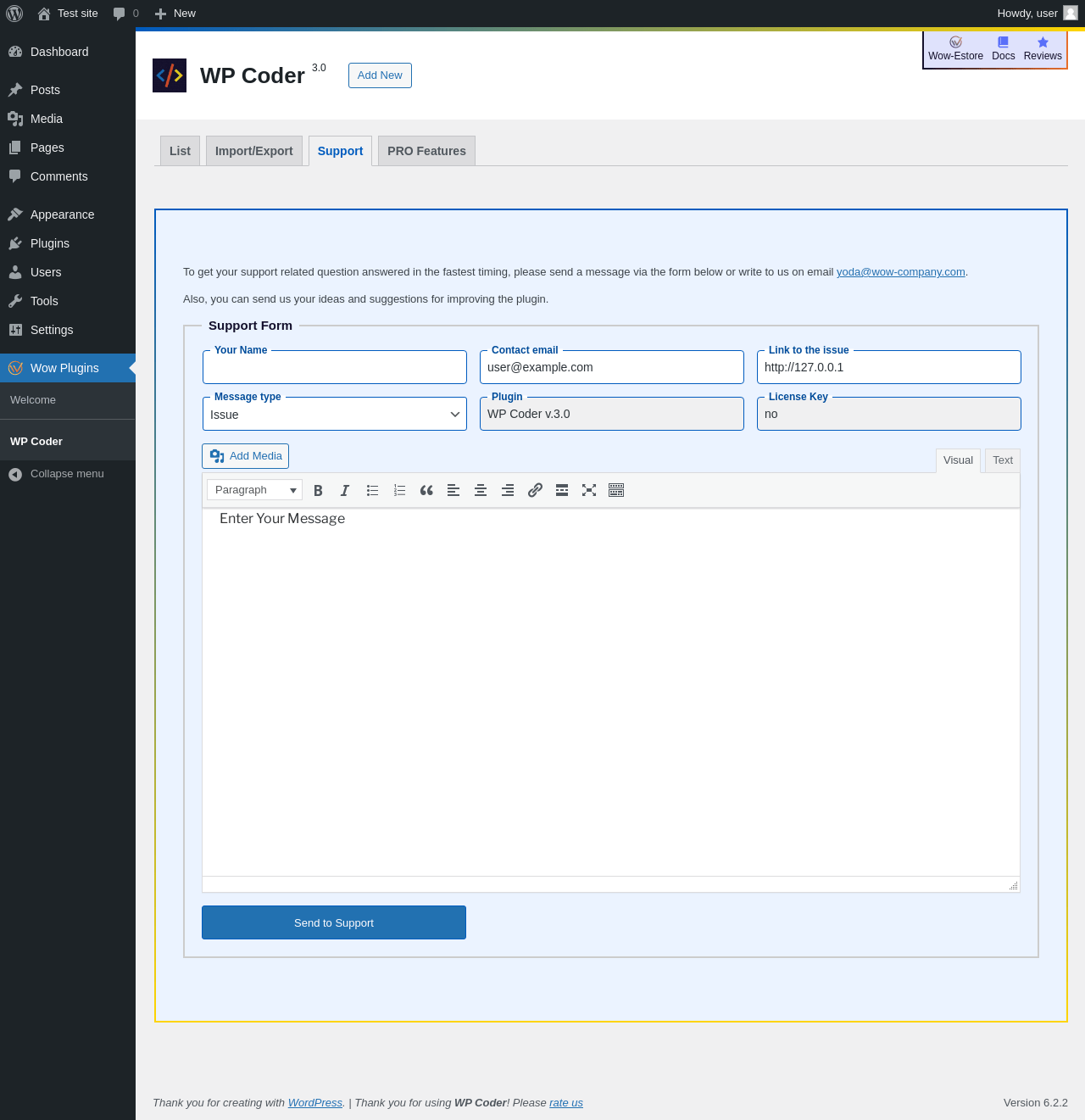
Task: Align text right in editor
Action: point(508,490)
